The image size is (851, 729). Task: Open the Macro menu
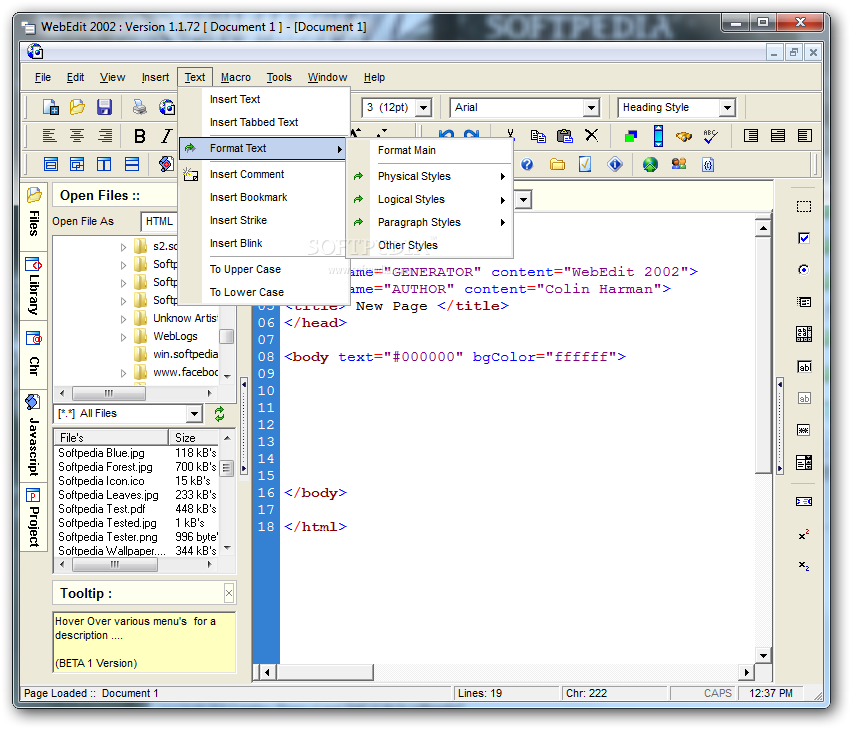pyautogui.click(x=236, y=78)
